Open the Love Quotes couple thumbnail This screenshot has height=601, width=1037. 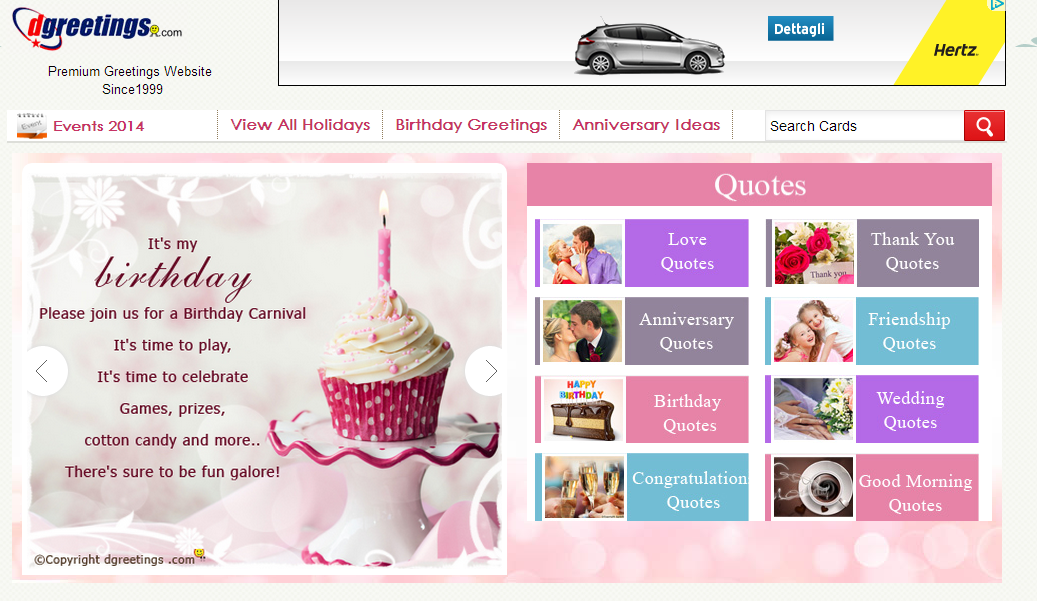(582, 253)
